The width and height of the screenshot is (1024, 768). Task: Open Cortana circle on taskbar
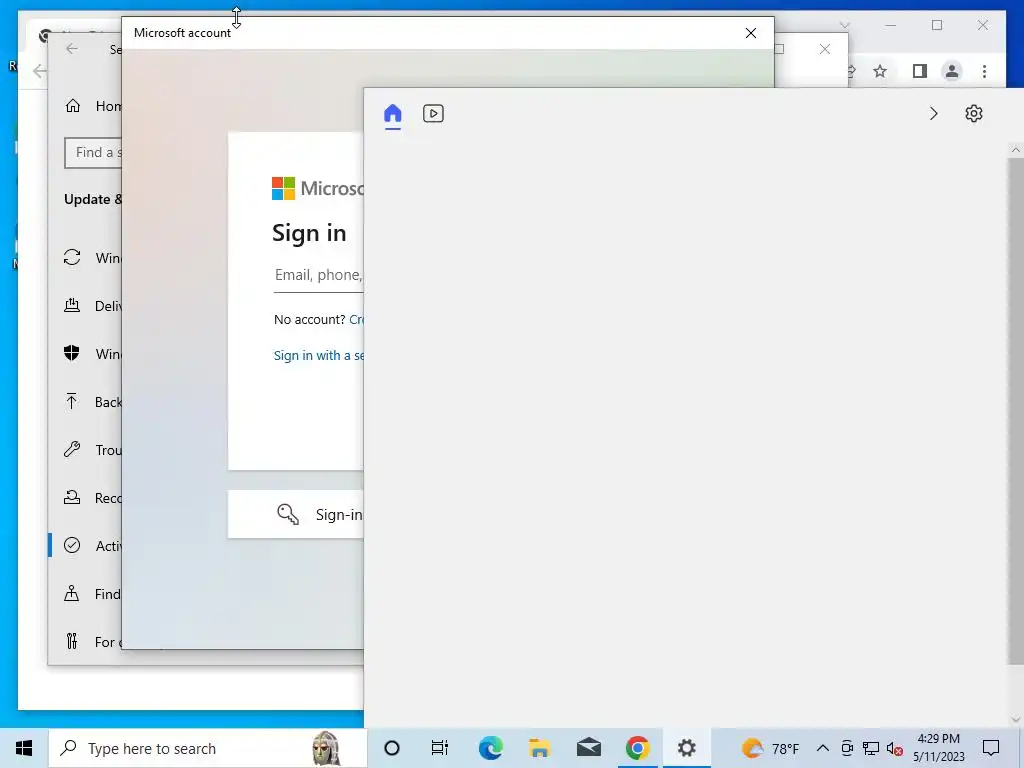(392, 748)
